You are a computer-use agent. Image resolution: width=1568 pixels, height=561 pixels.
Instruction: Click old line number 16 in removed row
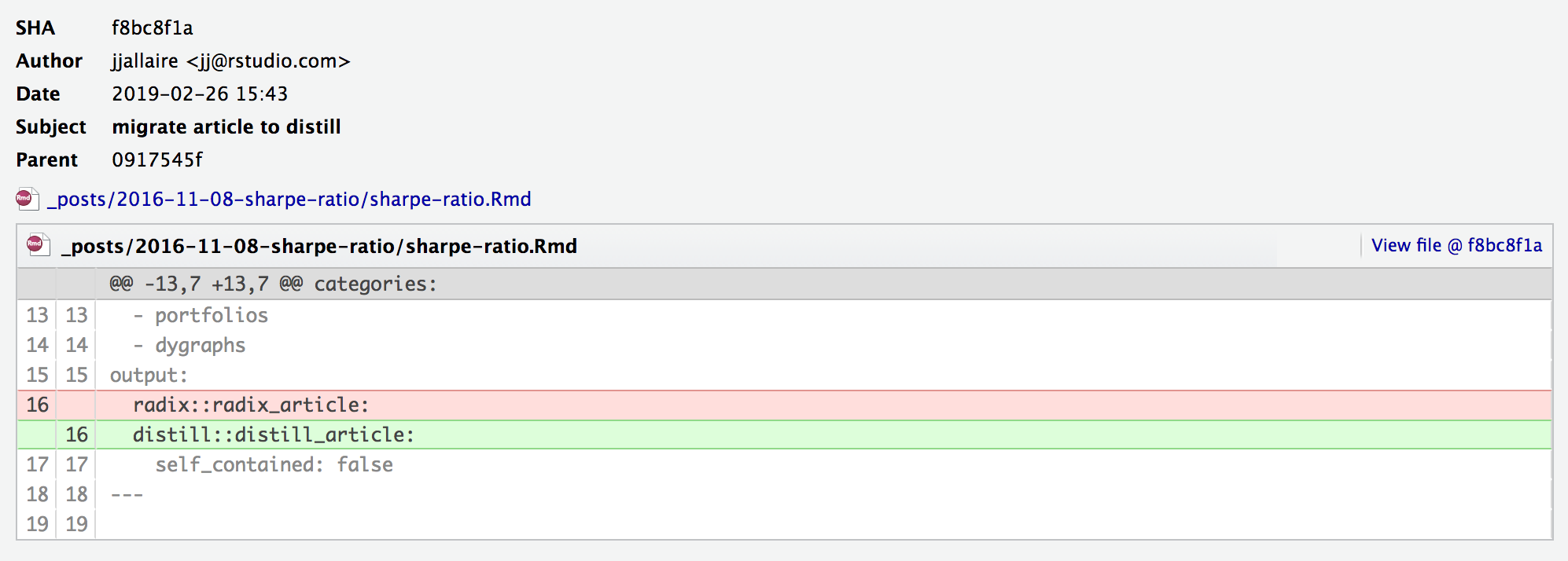click(x=37, y=405)
